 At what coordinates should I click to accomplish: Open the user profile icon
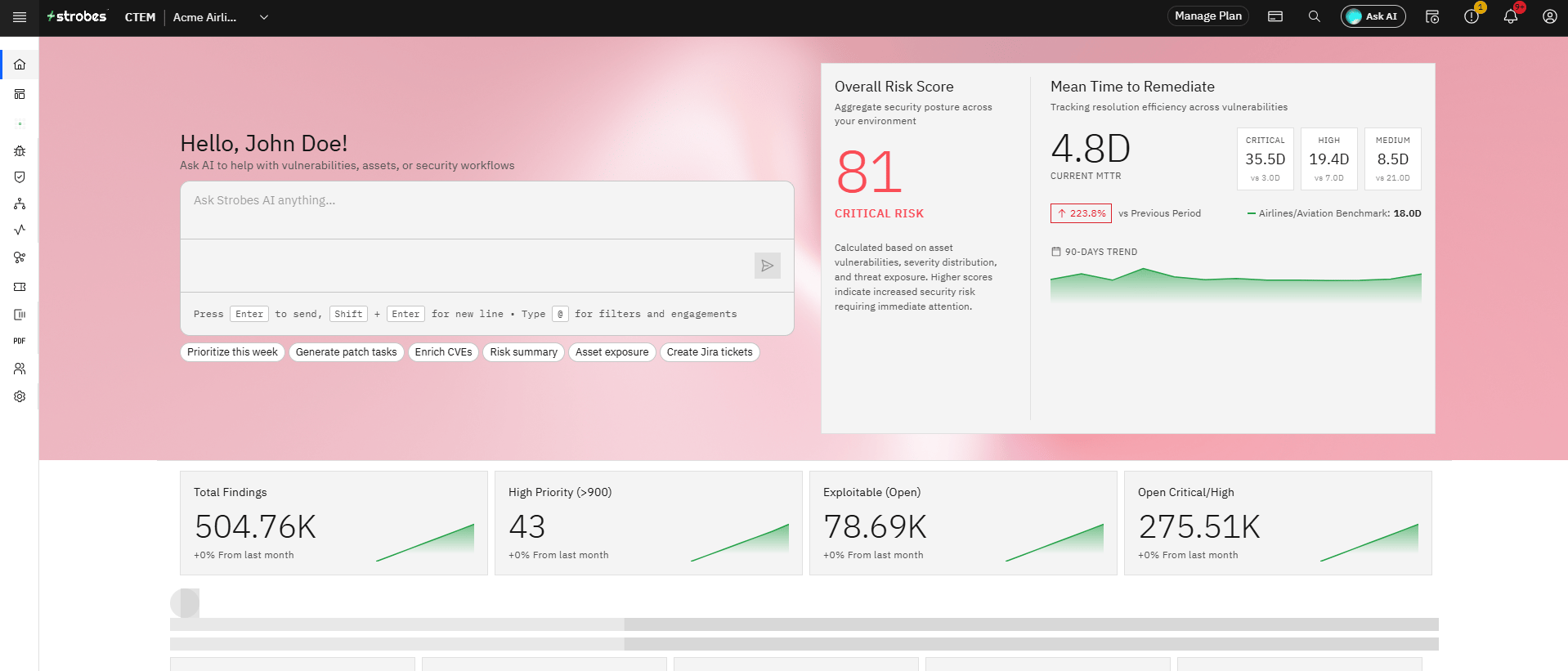pyautogui.click(x=1550, y=16)
